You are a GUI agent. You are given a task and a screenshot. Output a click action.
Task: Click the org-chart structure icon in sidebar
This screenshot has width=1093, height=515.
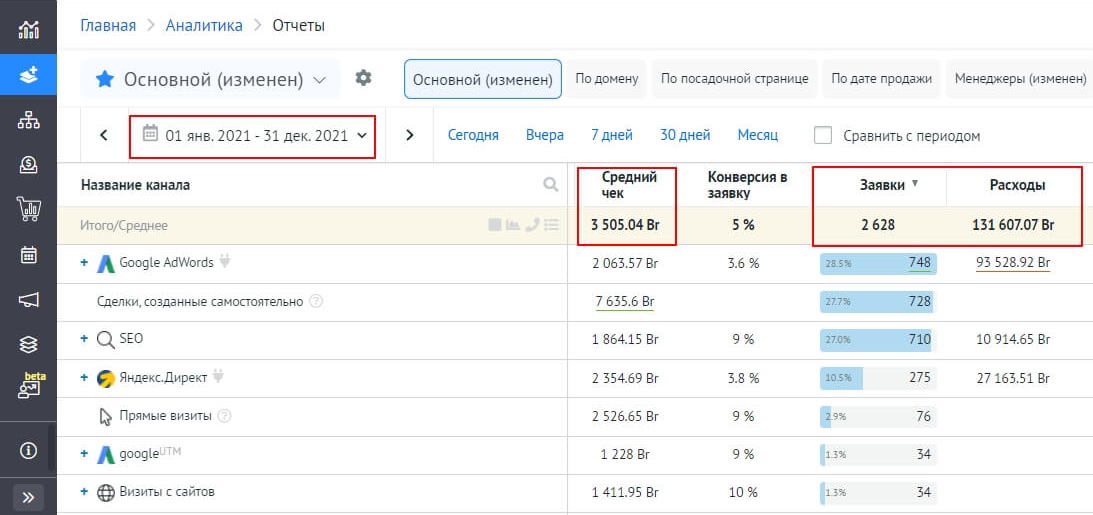click(28, 120)
